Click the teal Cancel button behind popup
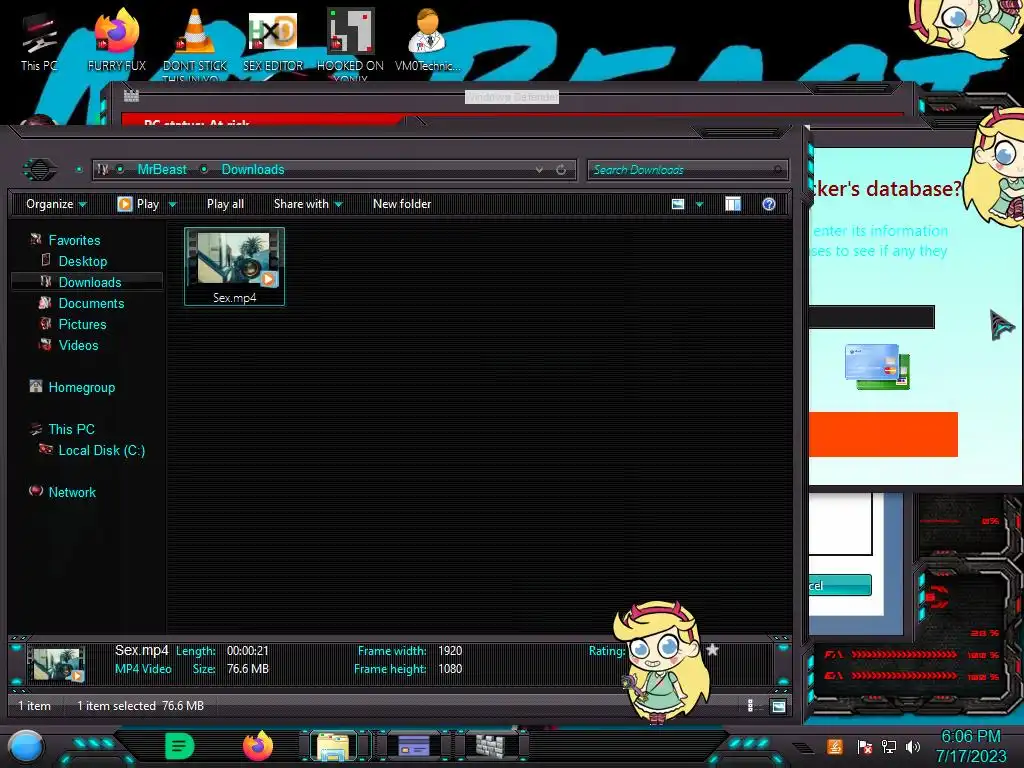 click(x=840, y=585)
